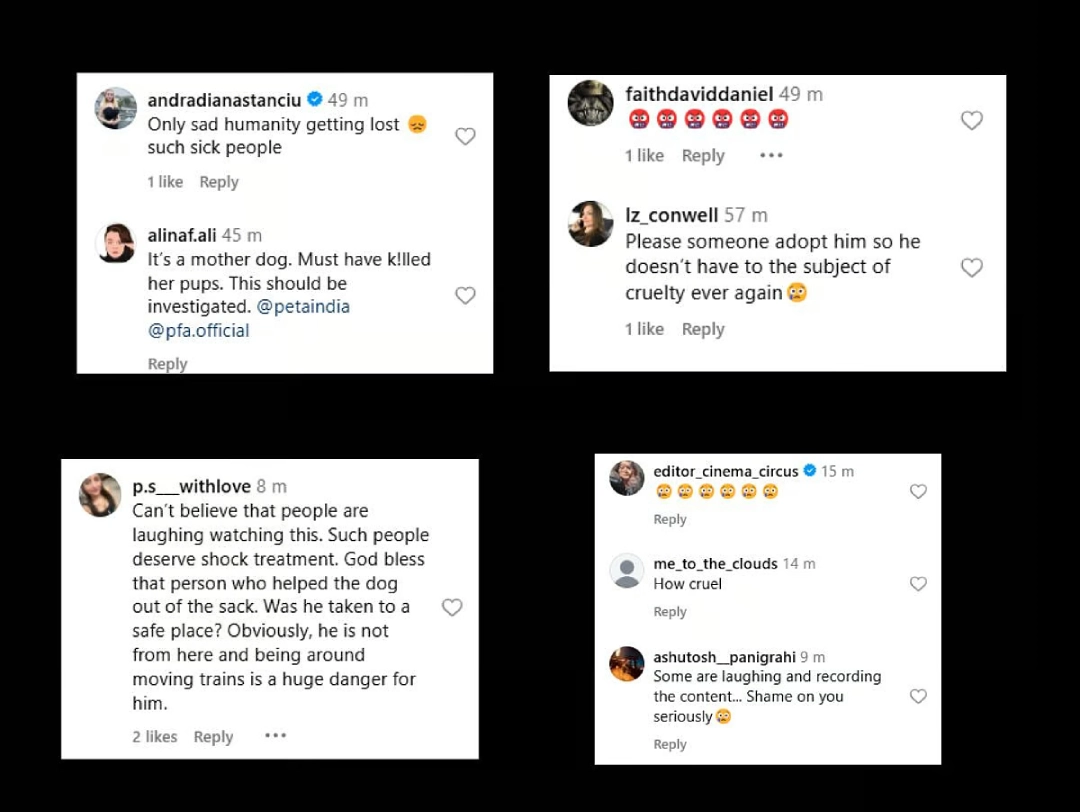Image resolution: width=1080 pixels, height=812 pixels.
Task: Visit editor_cinema_circus username profile
Action: tap(726, 471)
